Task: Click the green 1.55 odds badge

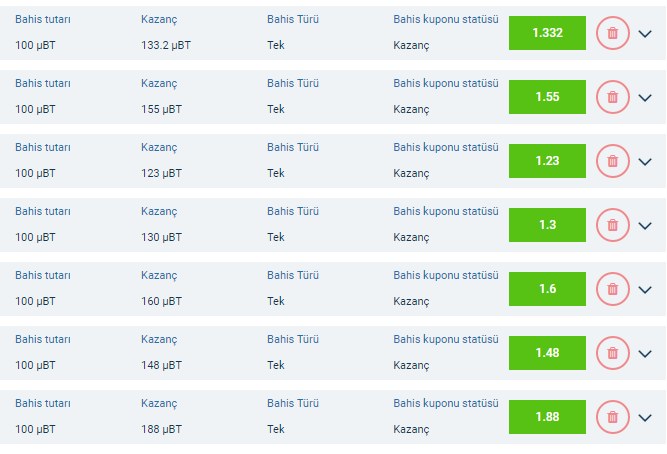Action: click(547, 97)
